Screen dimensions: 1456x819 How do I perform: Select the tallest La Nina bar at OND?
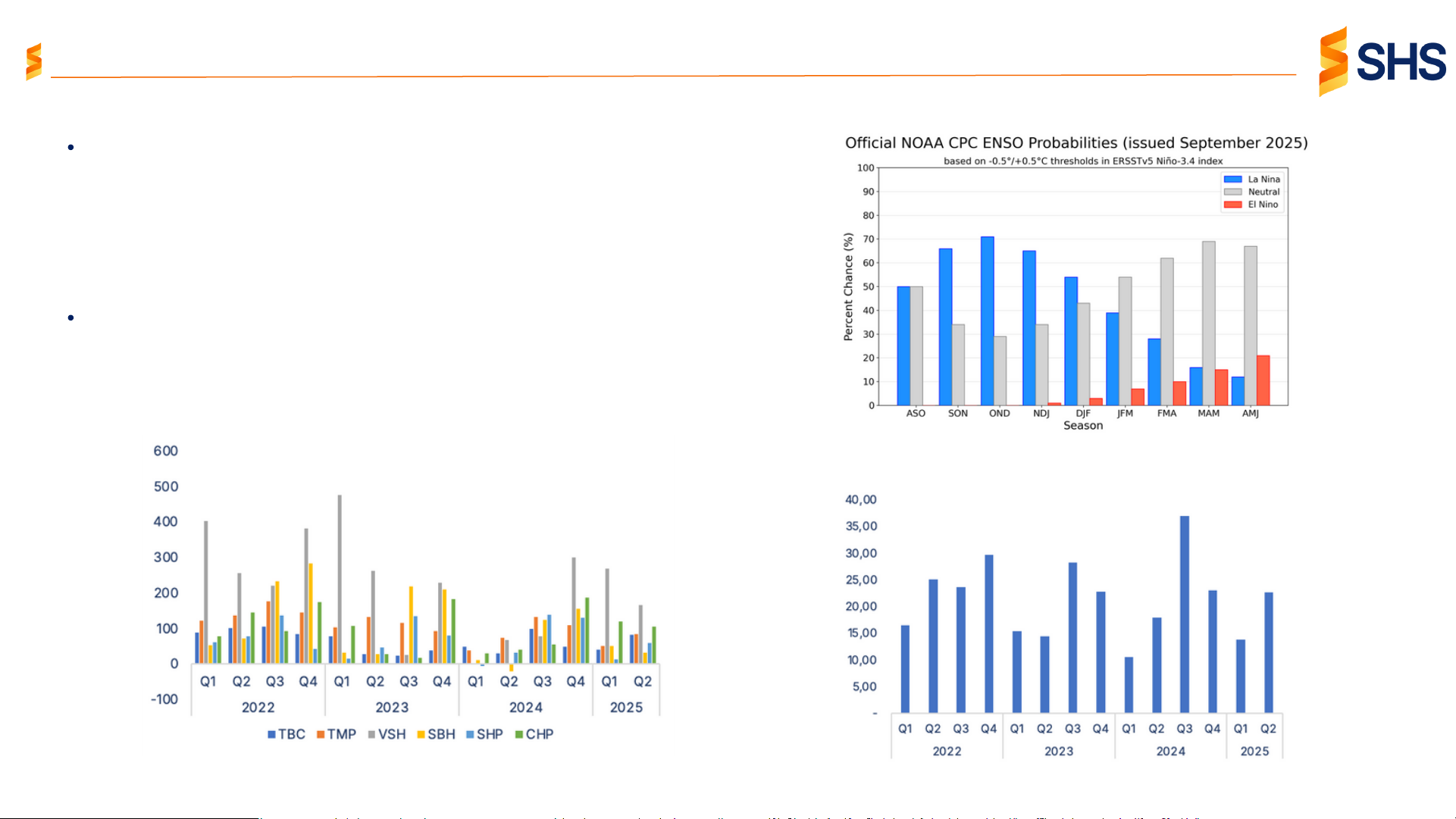click(987, 321)
